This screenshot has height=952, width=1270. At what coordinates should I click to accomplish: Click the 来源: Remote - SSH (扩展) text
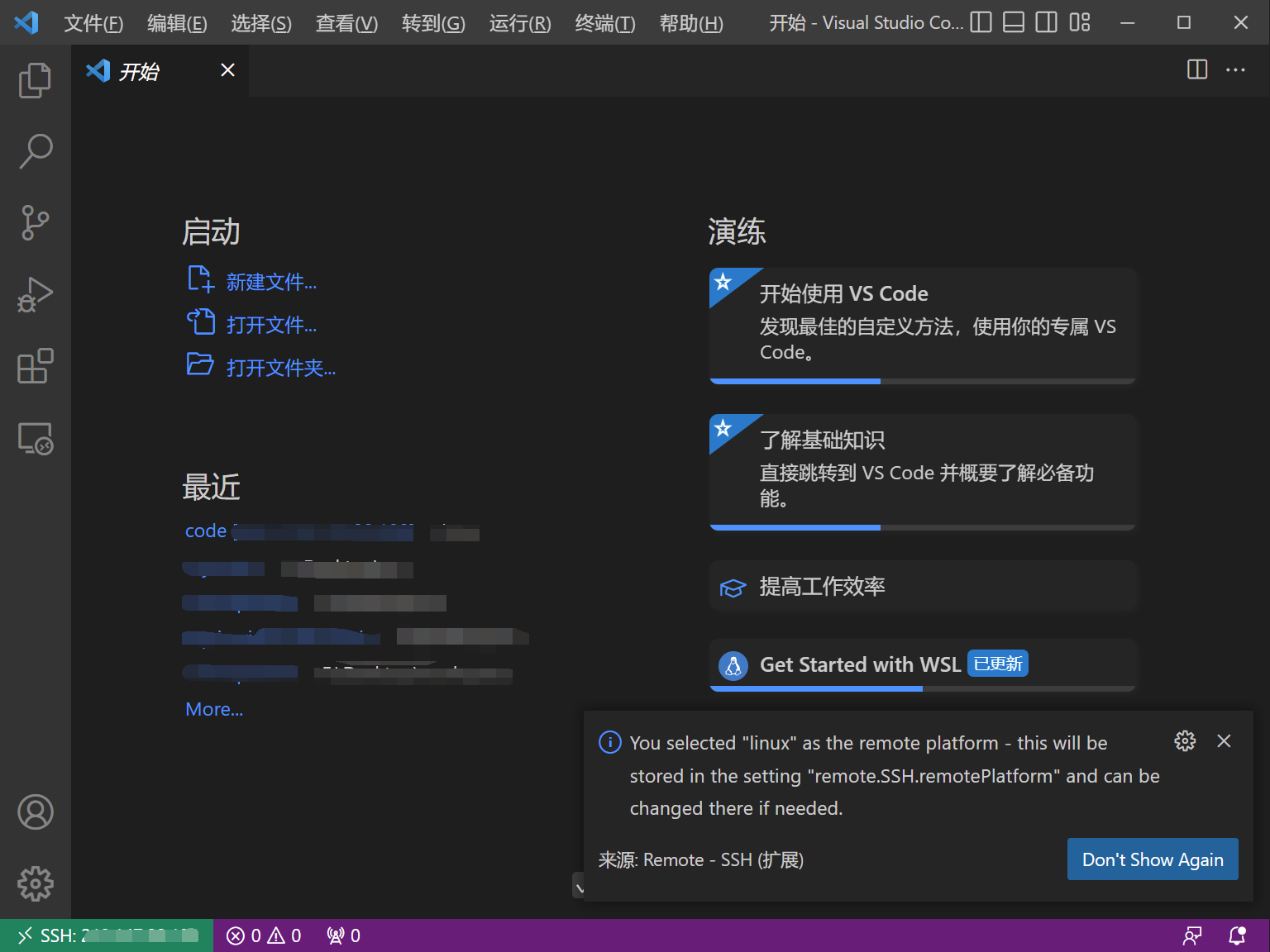point(701,860)
